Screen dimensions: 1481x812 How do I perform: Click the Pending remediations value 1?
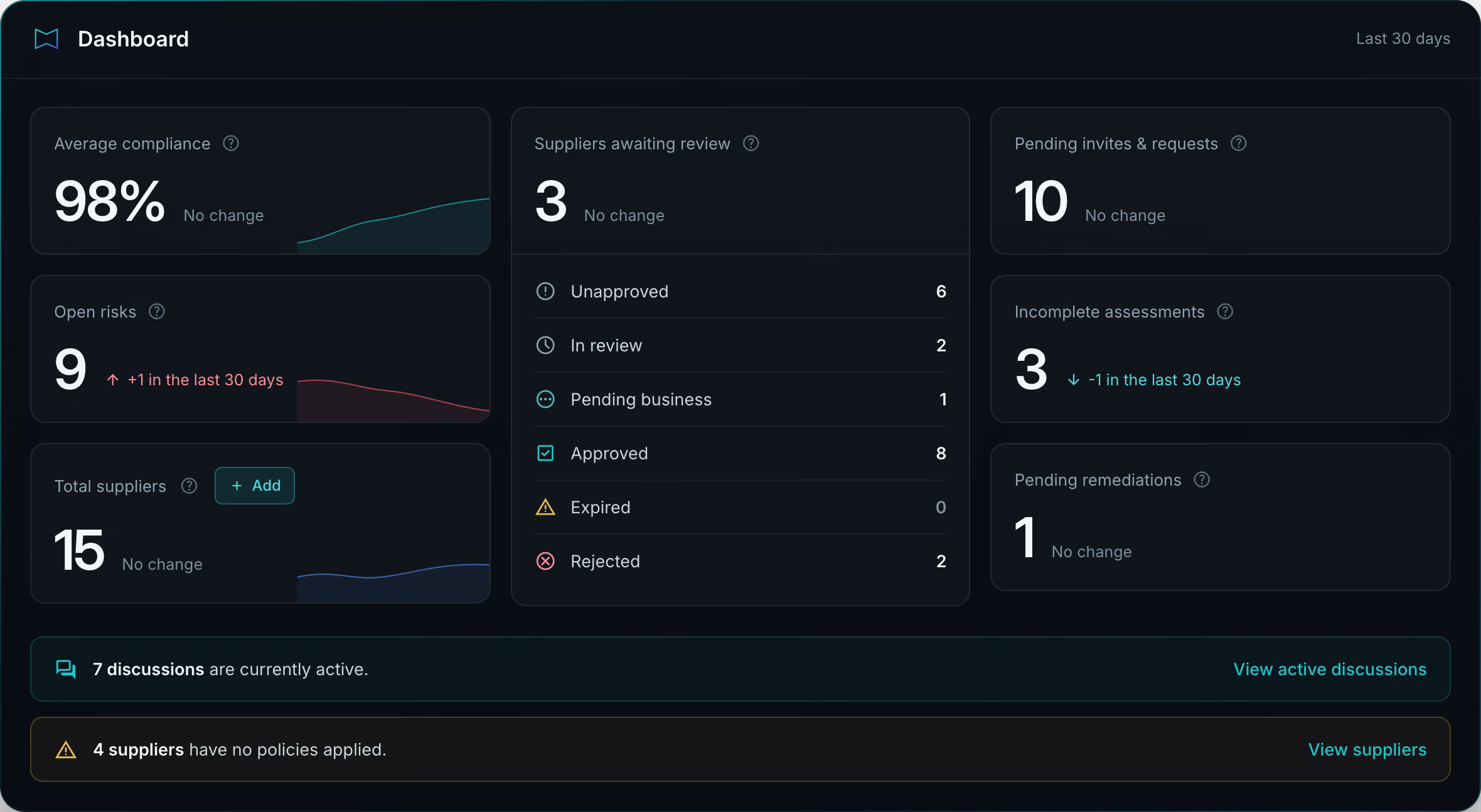pyautogui.click(x=1025, y=537)
